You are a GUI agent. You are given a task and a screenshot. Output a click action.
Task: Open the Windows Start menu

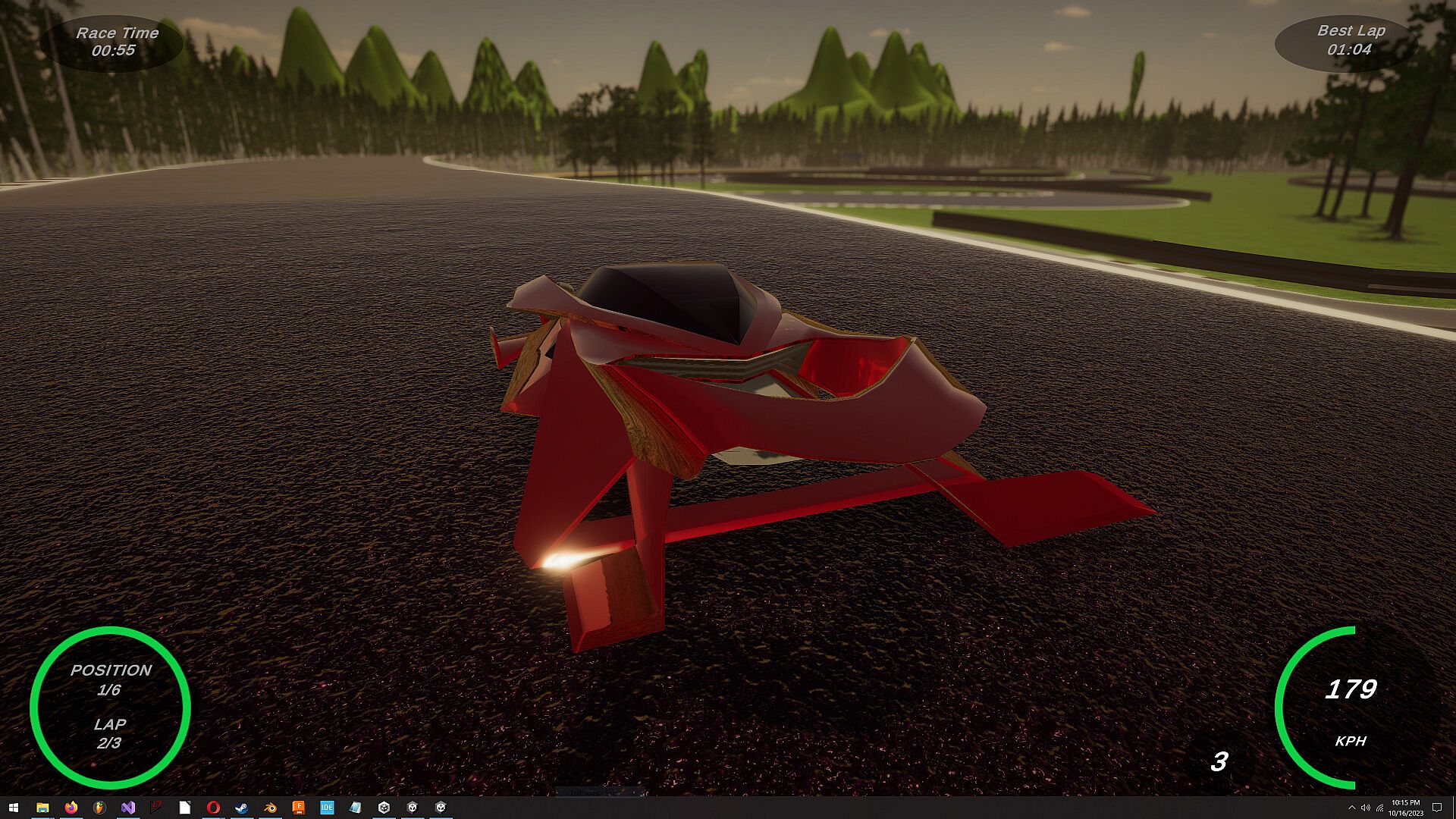[x=13, y=808]
